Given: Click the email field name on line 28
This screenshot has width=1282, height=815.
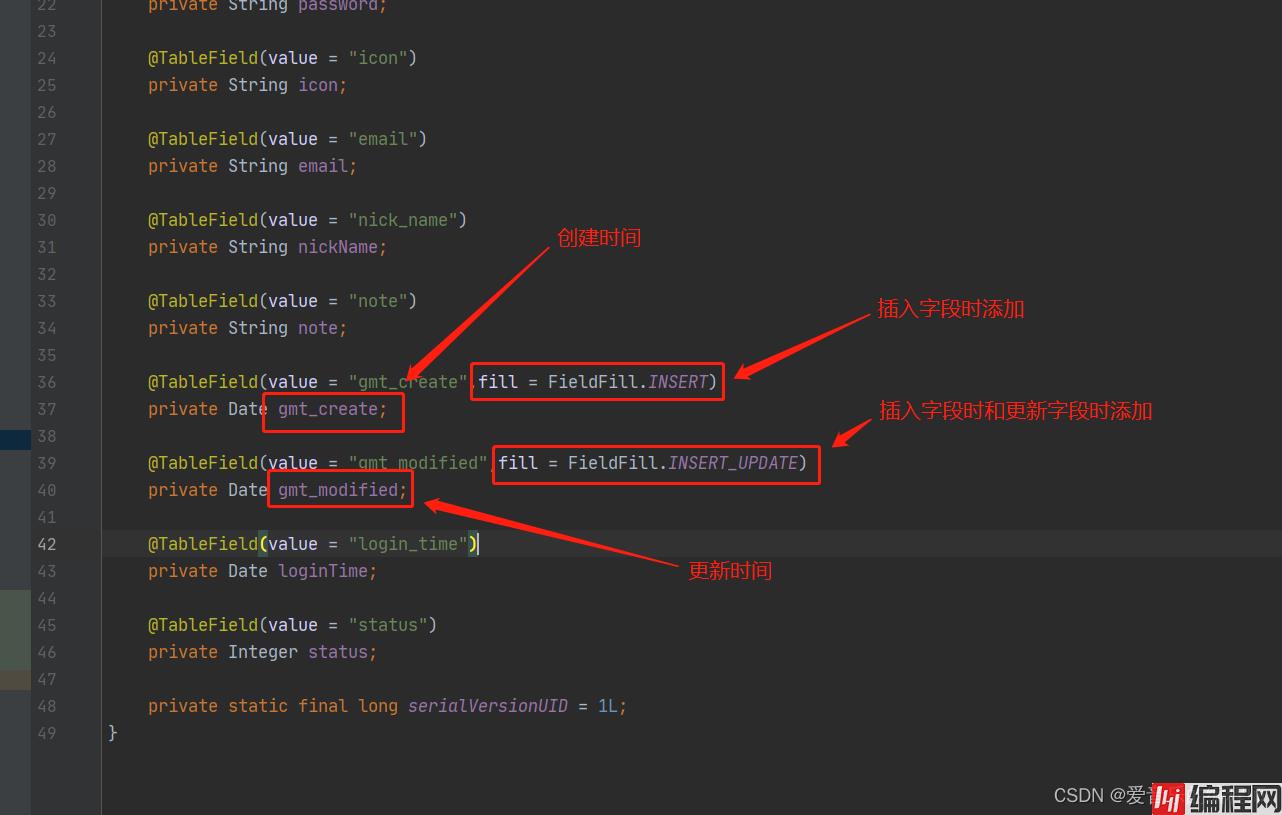Looking at the screenshot, I should [x=323, y=166].
